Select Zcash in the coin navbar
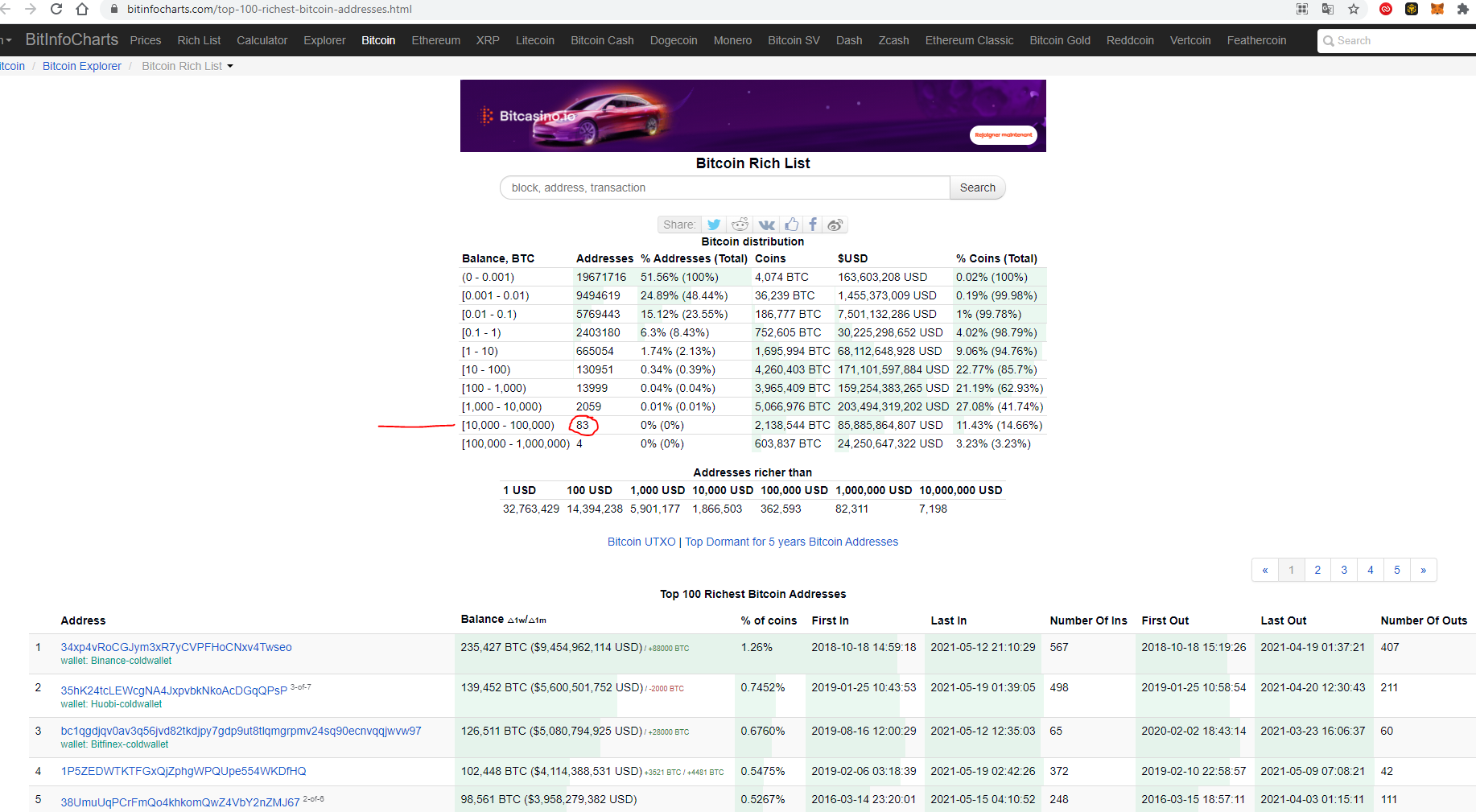Image resolution: width=1476 pixels, height=812 pixels. coord(893,40)
